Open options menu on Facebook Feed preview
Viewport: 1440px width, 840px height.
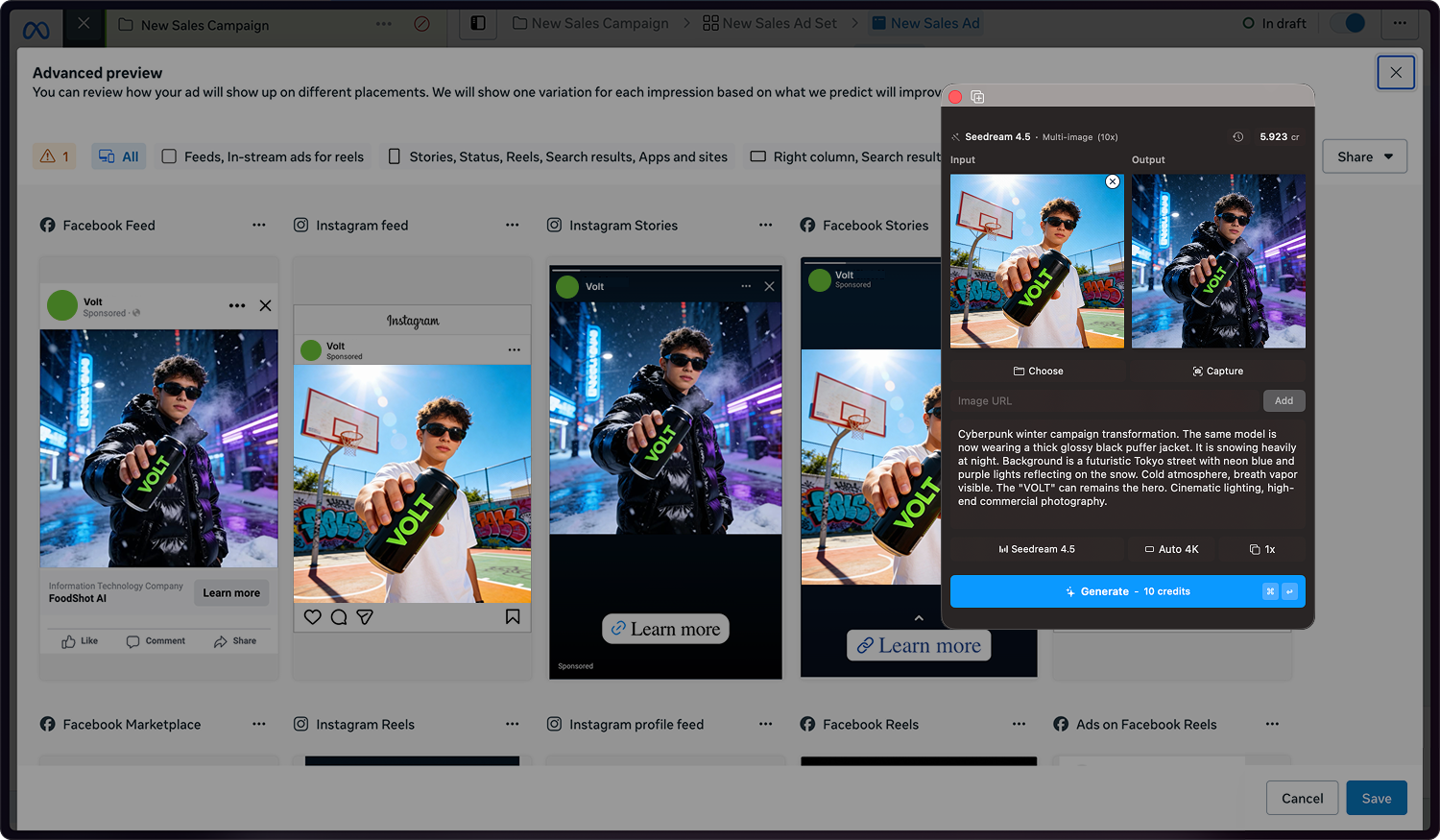[x=258, y=225]
